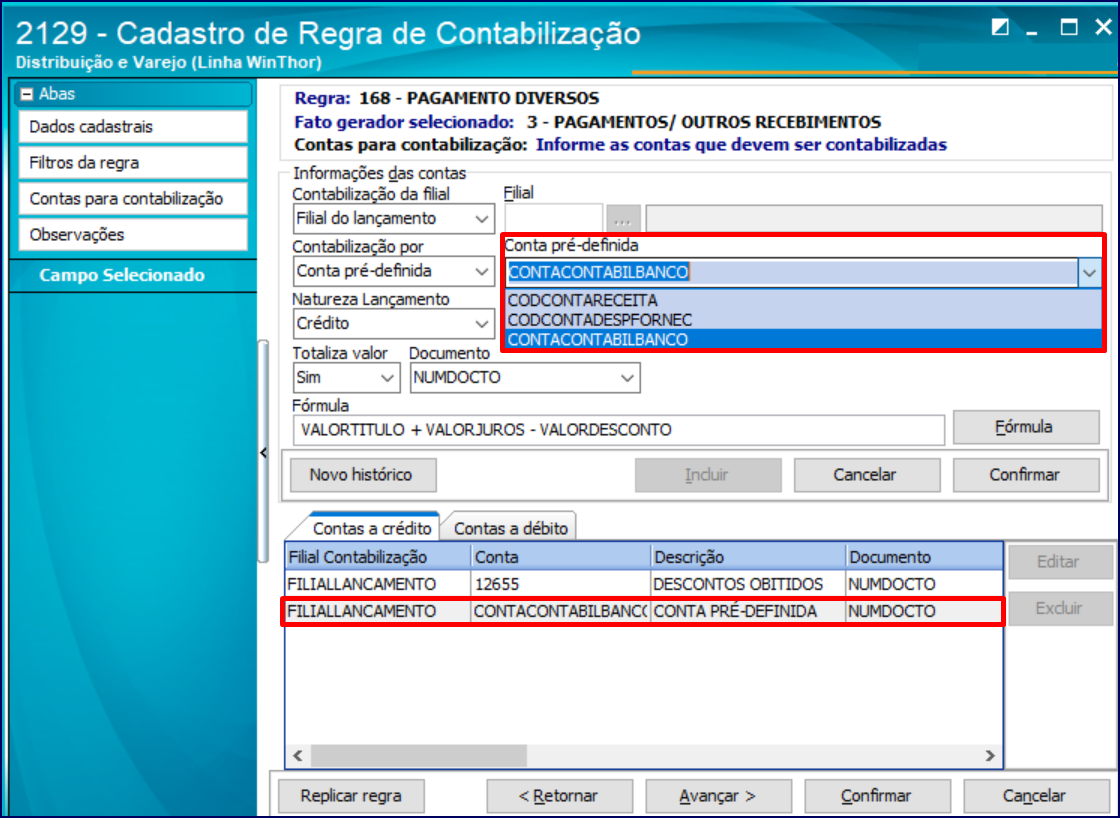Click the grid scrollbar right arrow
Viewport: 1120px width, 818px height.
(990, 756)
